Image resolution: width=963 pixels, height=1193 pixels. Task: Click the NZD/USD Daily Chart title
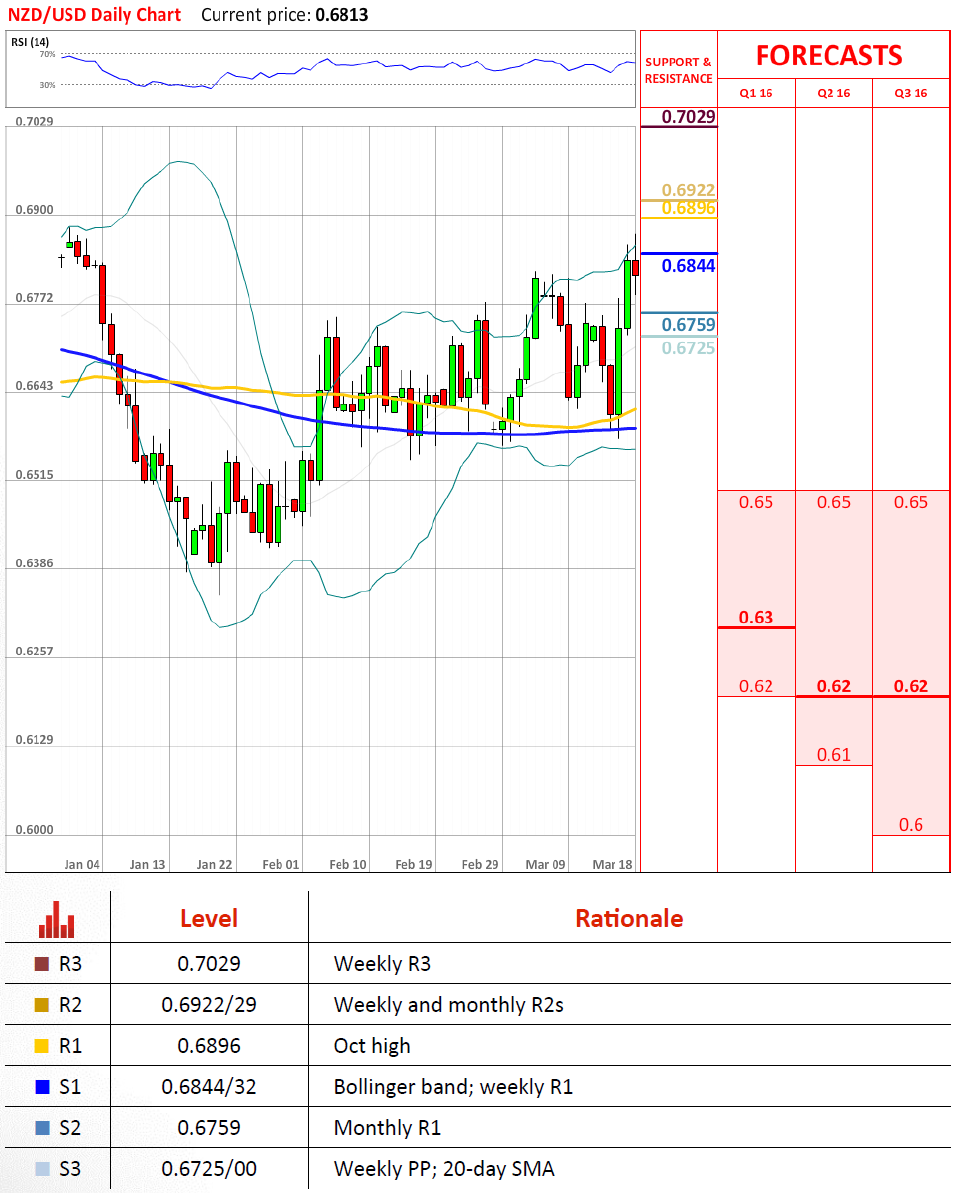(x=94, y=15)
